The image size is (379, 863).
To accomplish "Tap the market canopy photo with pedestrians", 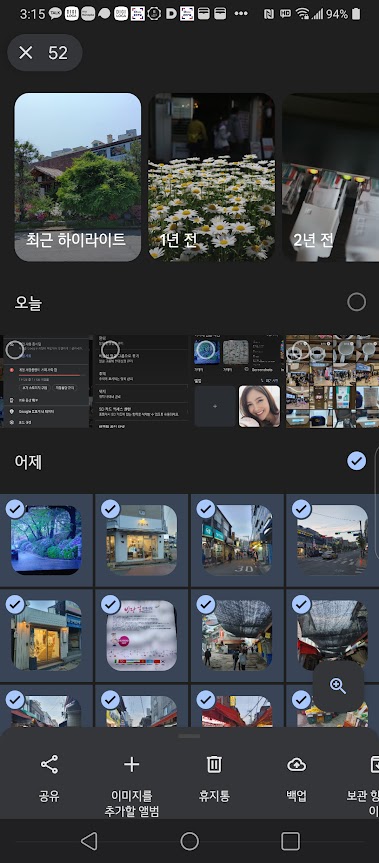I will pos(237,635).
